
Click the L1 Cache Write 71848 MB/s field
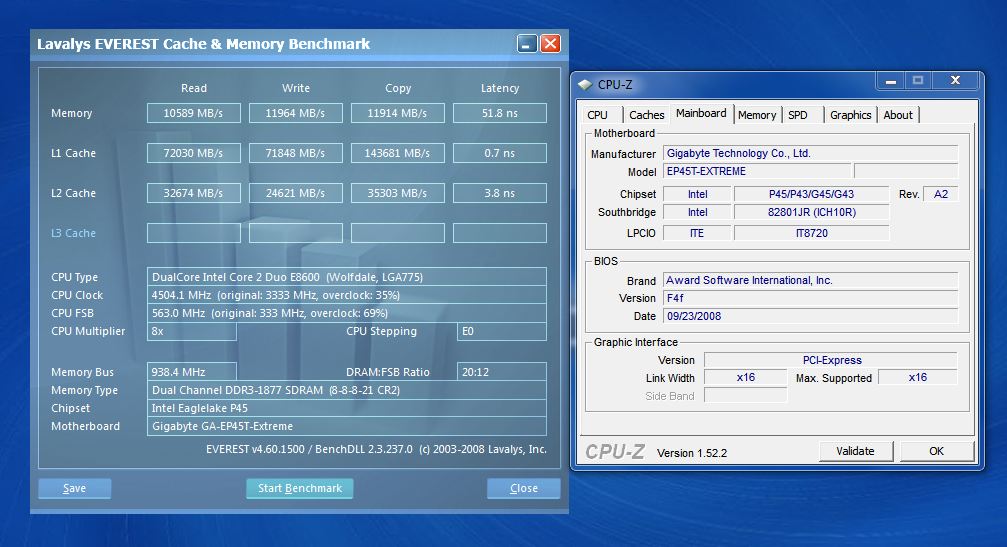295,153
